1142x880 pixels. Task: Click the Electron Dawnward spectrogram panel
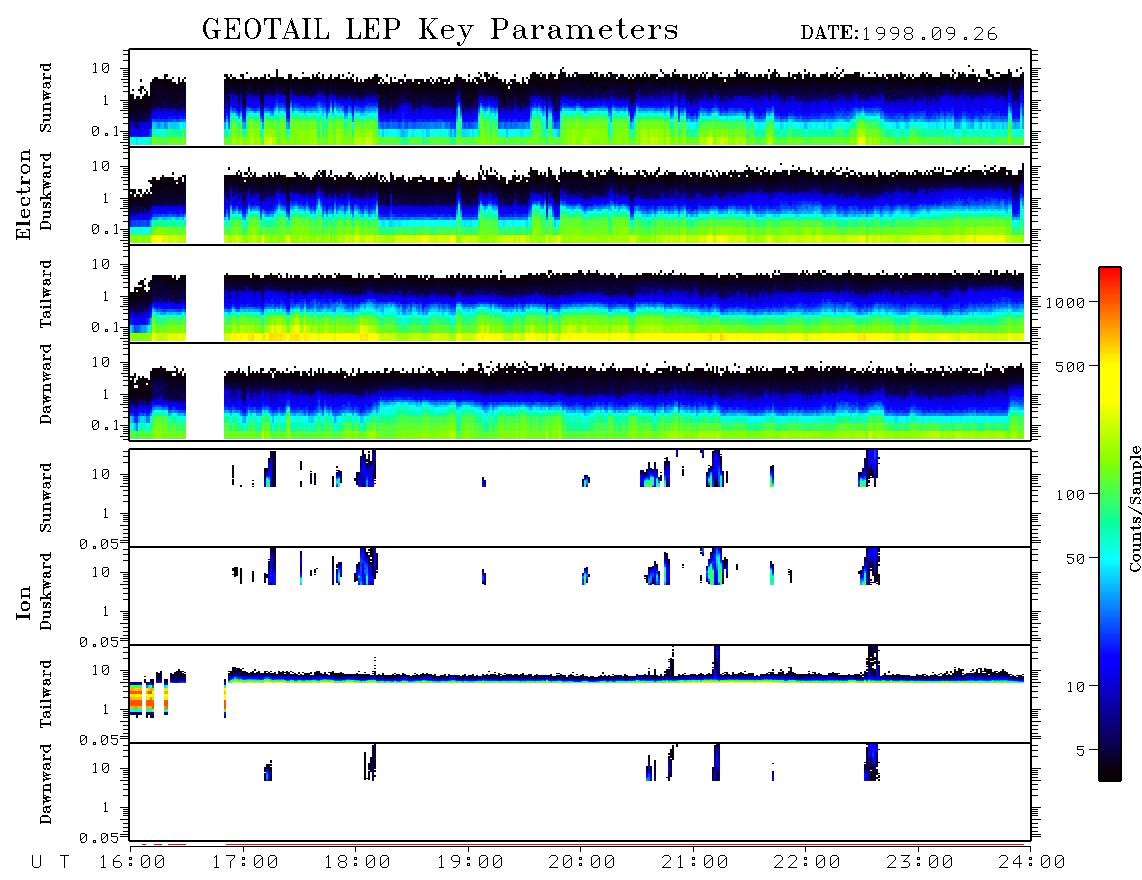[x=580, y=392]
